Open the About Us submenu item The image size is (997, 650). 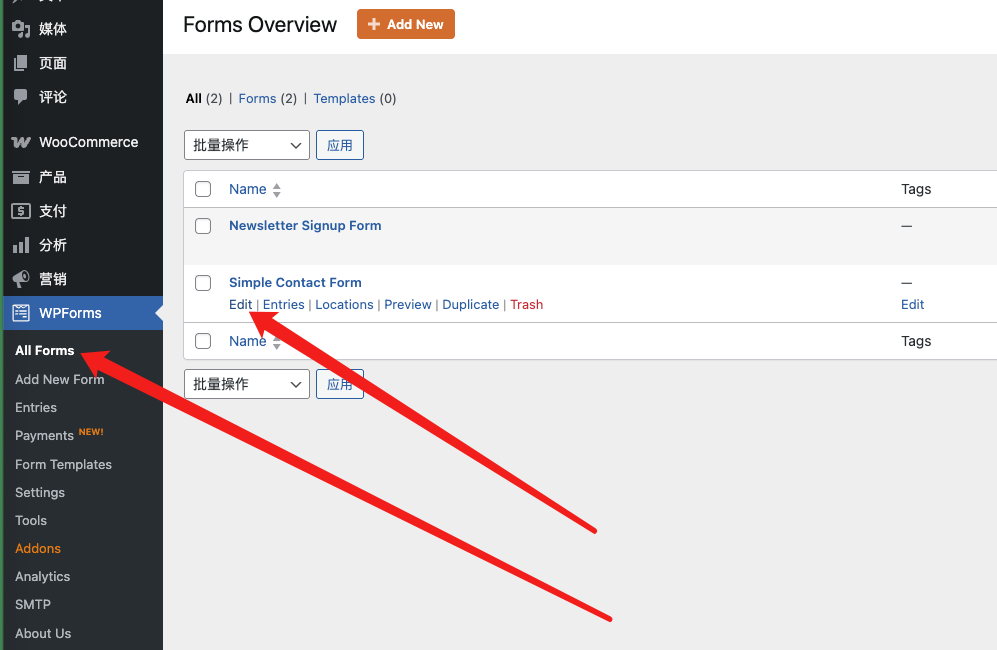[x=43, y=633]
